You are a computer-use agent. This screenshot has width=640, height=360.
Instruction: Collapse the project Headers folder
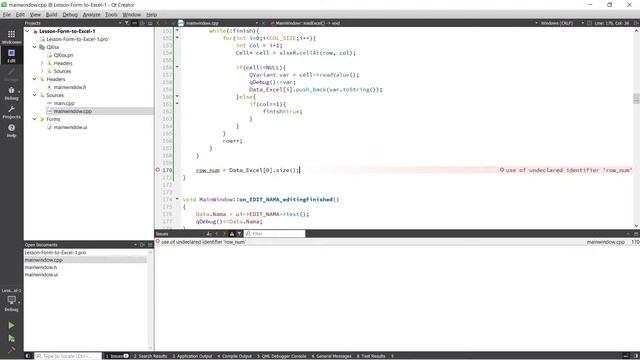[35, 79]
